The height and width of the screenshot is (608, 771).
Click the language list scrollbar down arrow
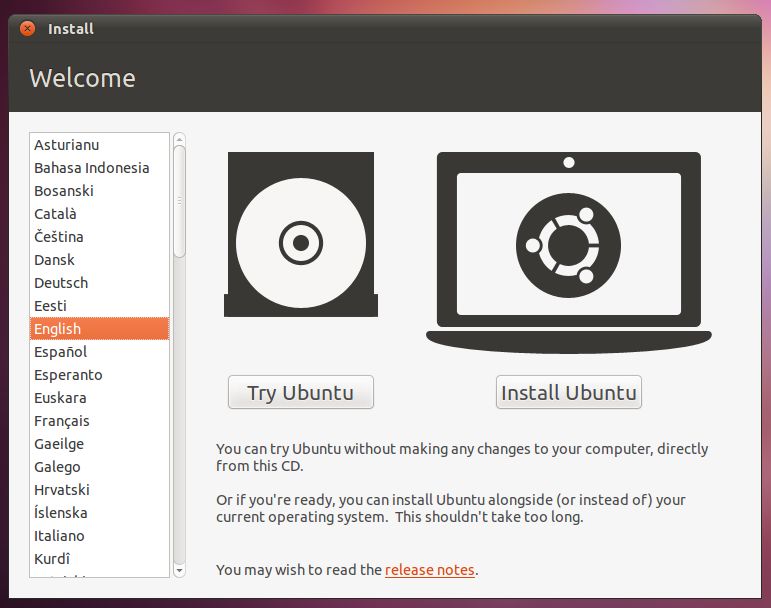179,571
